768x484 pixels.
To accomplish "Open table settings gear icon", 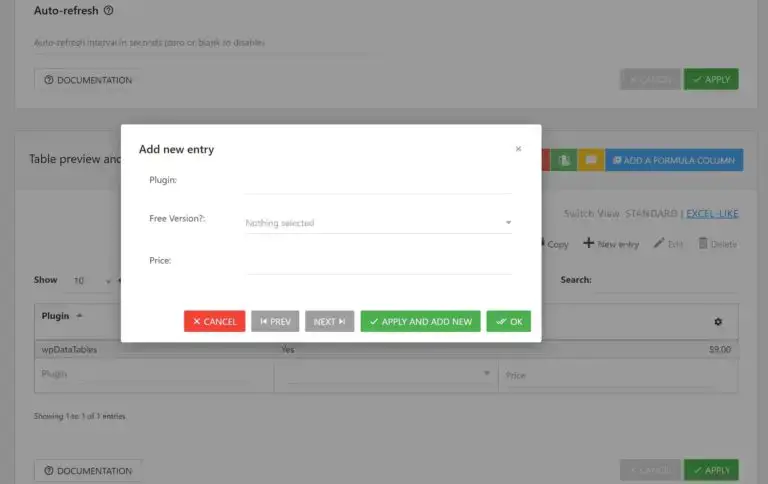I will [718, 322].
